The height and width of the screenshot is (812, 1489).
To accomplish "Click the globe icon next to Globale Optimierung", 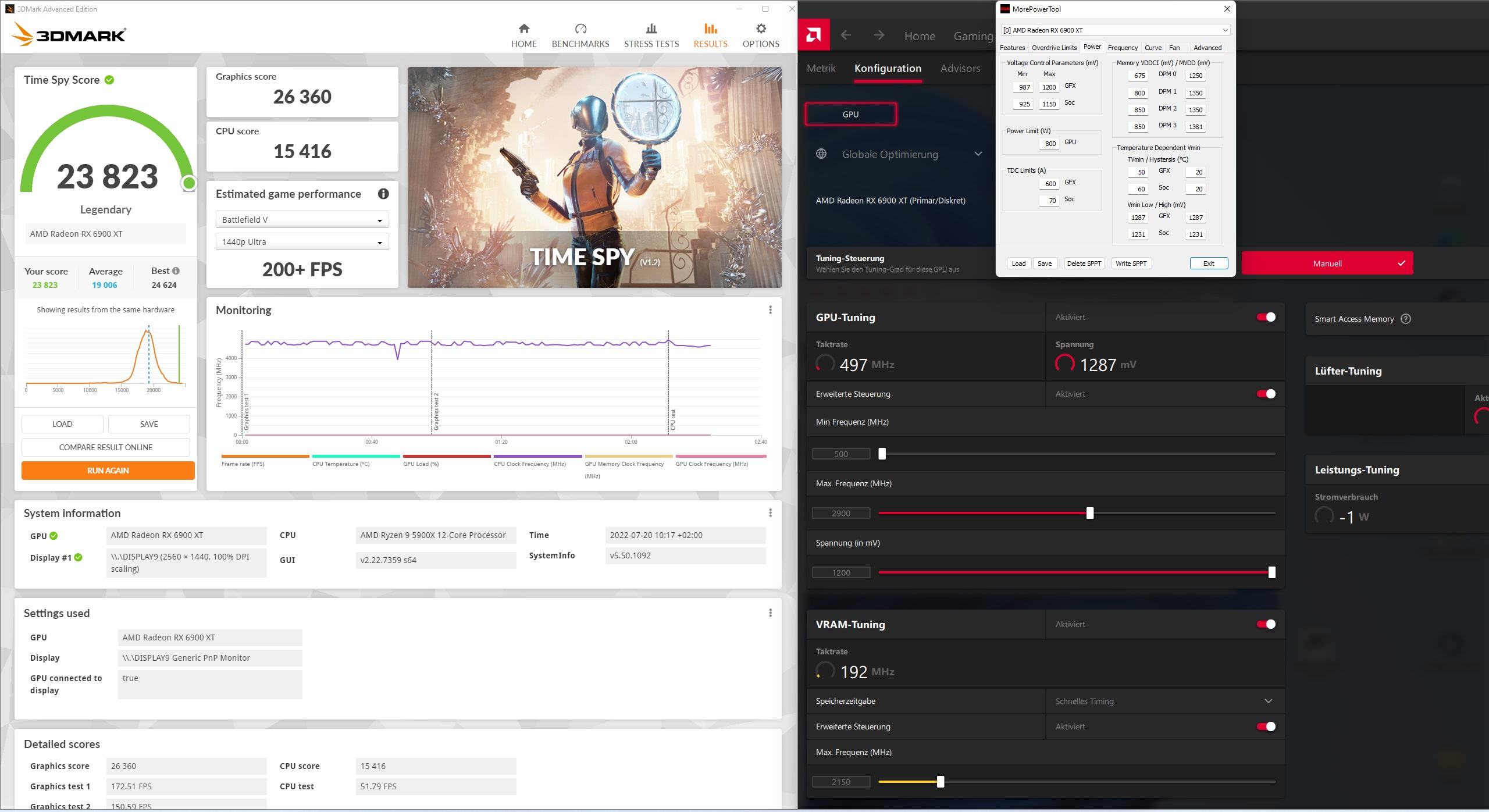I will tap(821, 154).
